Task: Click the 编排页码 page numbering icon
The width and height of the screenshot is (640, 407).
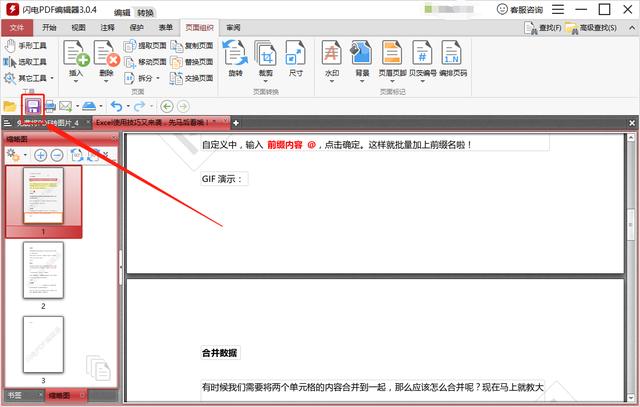Action: [x=452, y=58]
